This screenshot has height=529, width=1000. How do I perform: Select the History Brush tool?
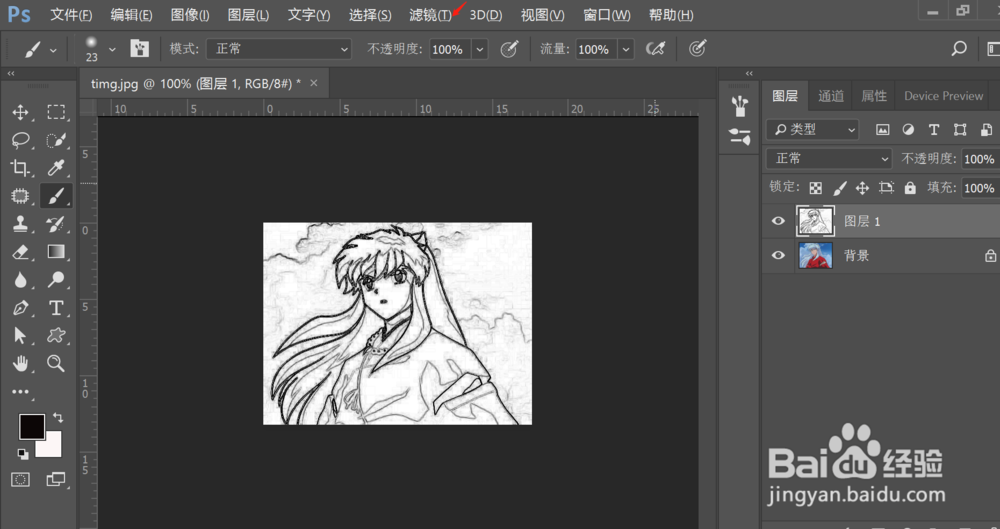click(x=56, y=224)
